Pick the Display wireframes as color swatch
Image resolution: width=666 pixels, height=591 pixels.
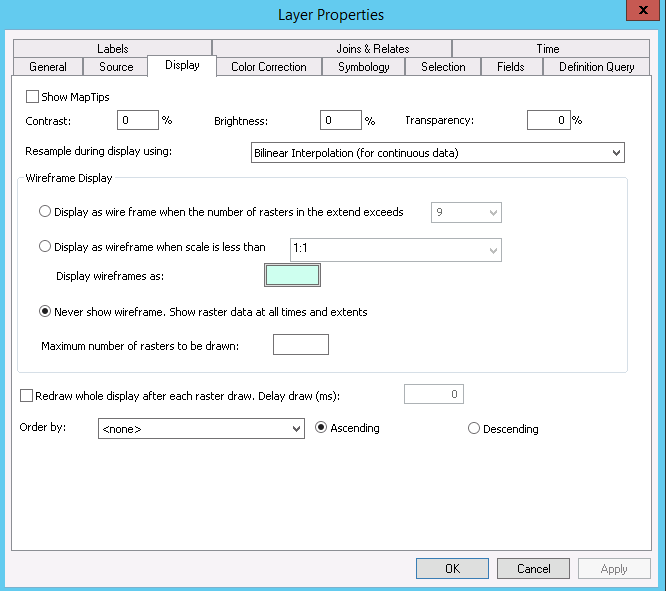click(x=292, y=275)
